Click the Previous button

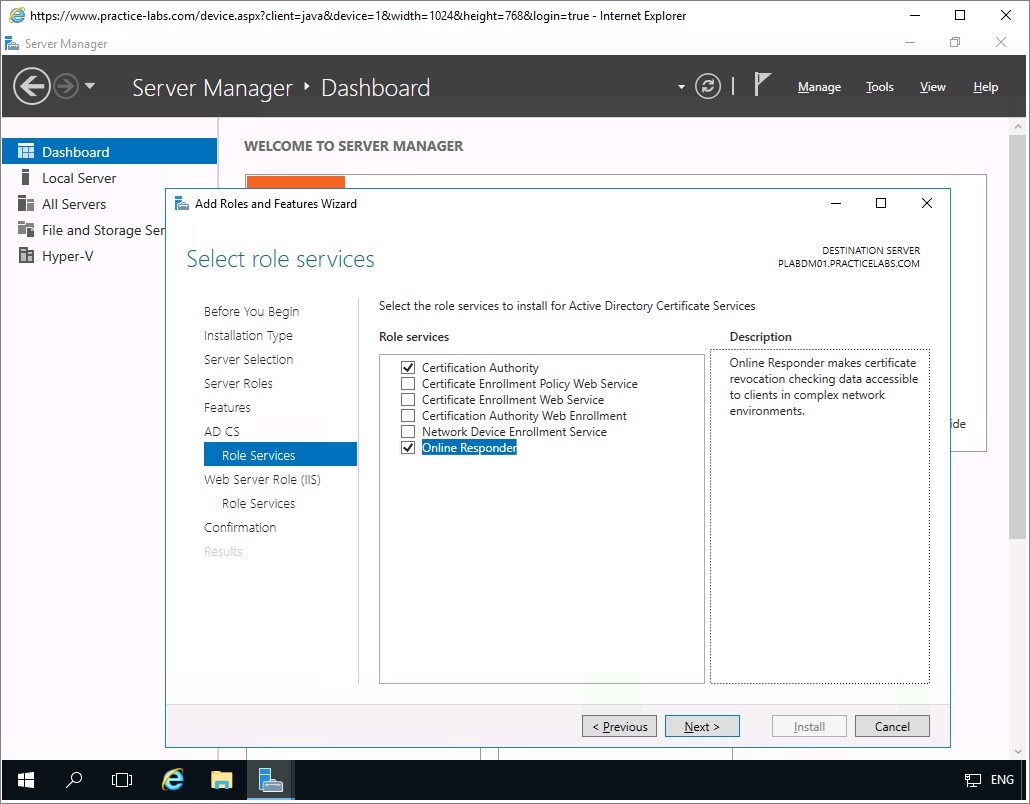[x=619, y=726]
